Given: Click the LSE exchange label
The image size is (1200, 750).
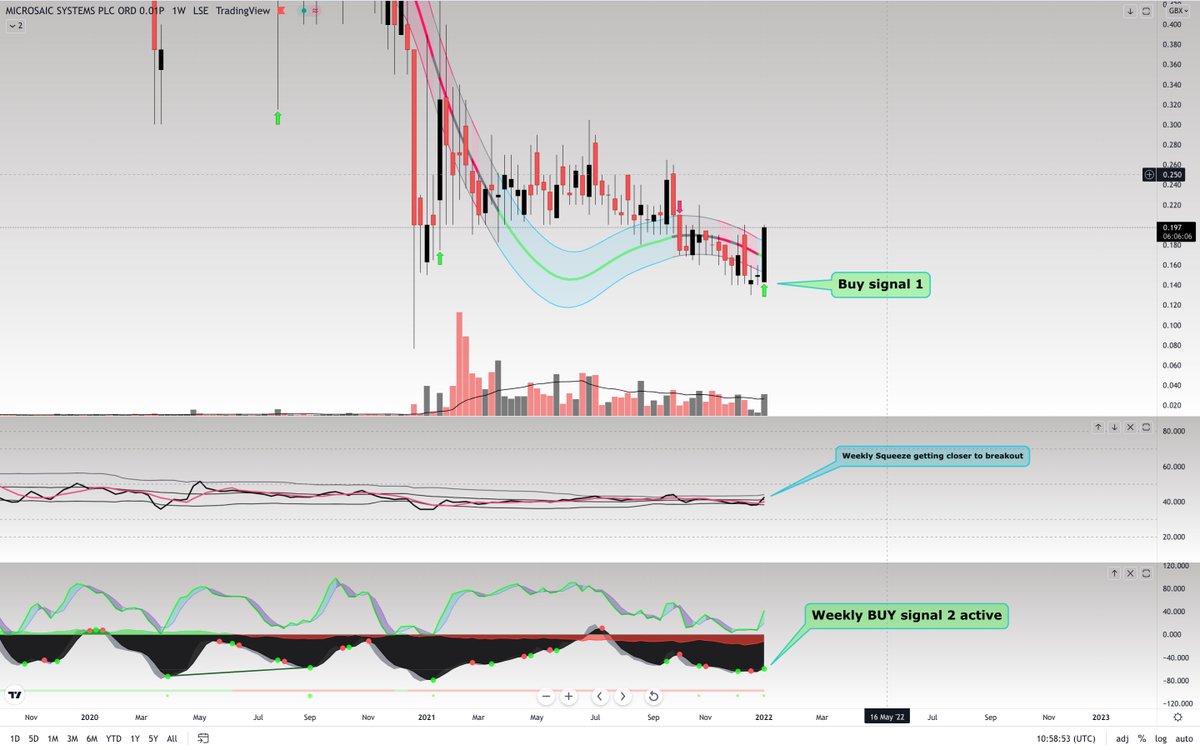Looking at the screenshot, I should (200, 11).
